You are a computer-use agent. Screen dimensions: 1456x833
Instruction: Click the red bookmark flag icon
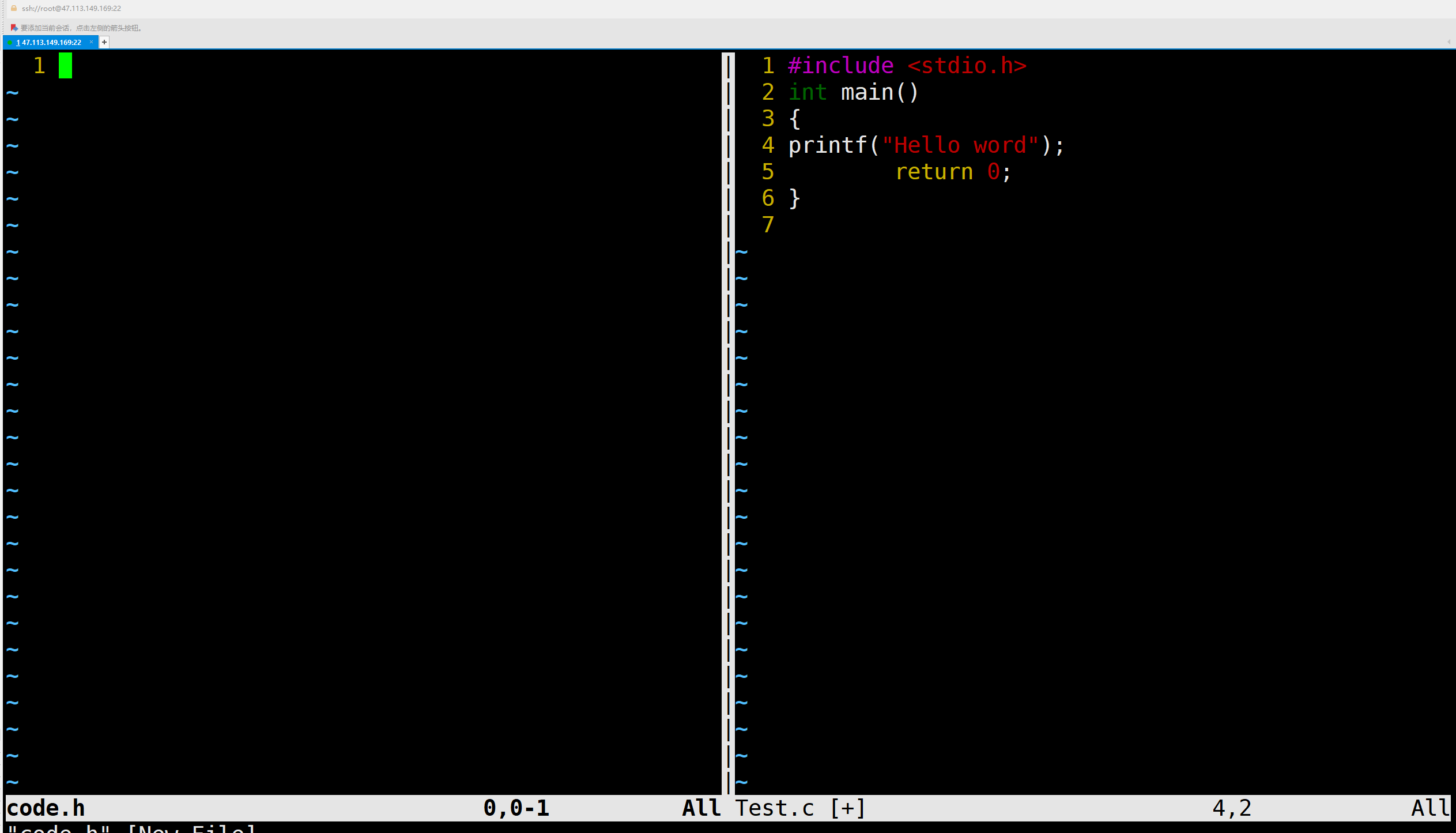[14, 28]
